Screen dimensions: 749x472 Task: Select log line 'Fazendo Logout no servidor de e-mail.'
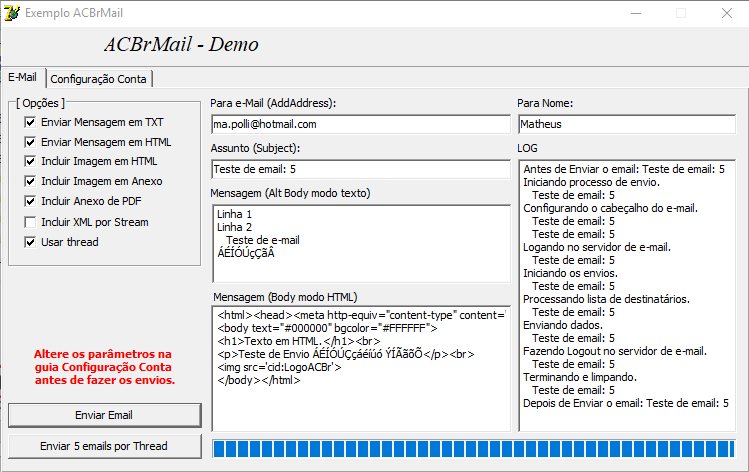[615, 351]
